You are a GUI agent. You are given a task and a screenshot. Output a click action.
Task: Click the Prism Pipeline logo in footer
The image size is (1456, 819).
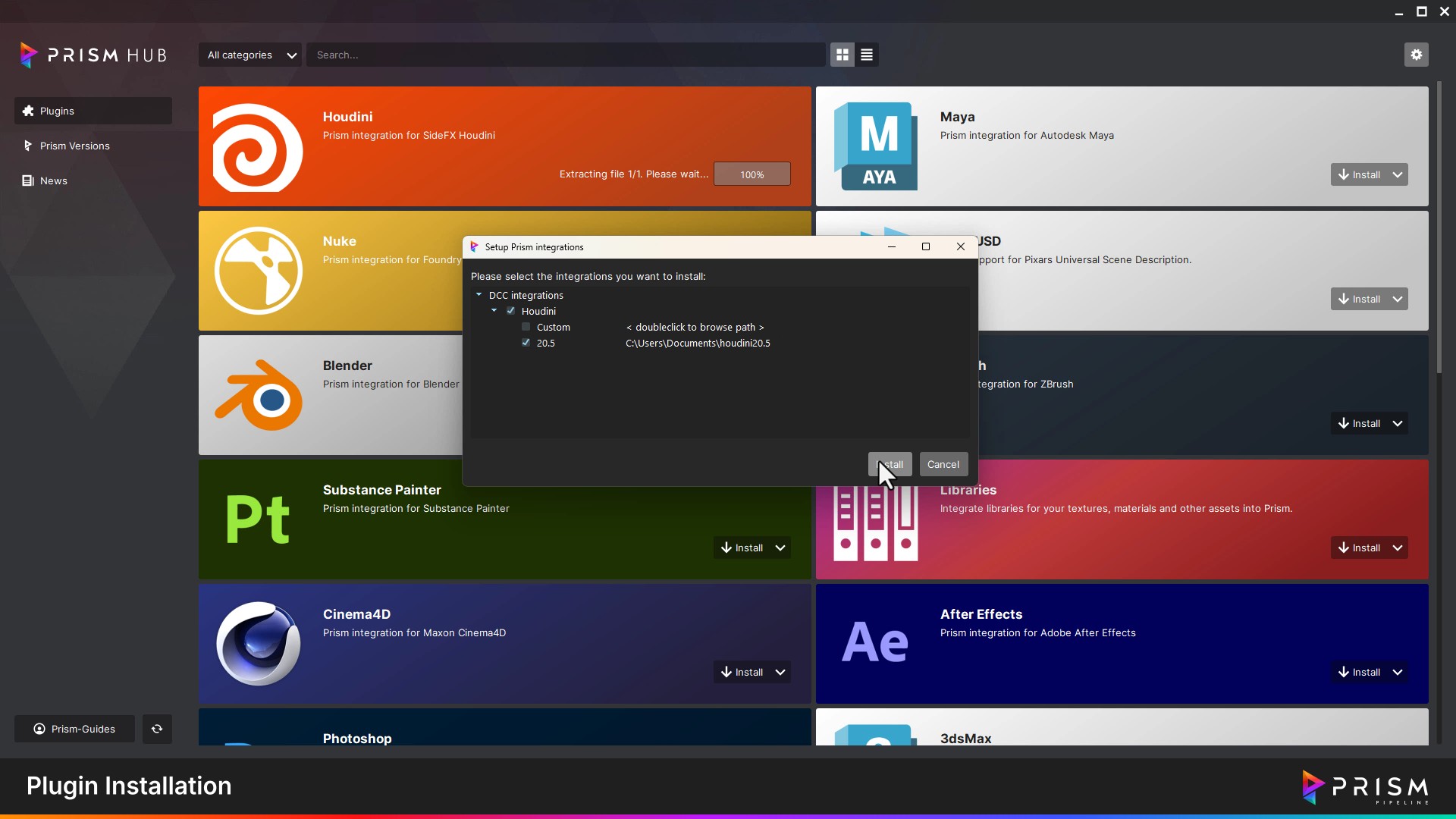1365,788
